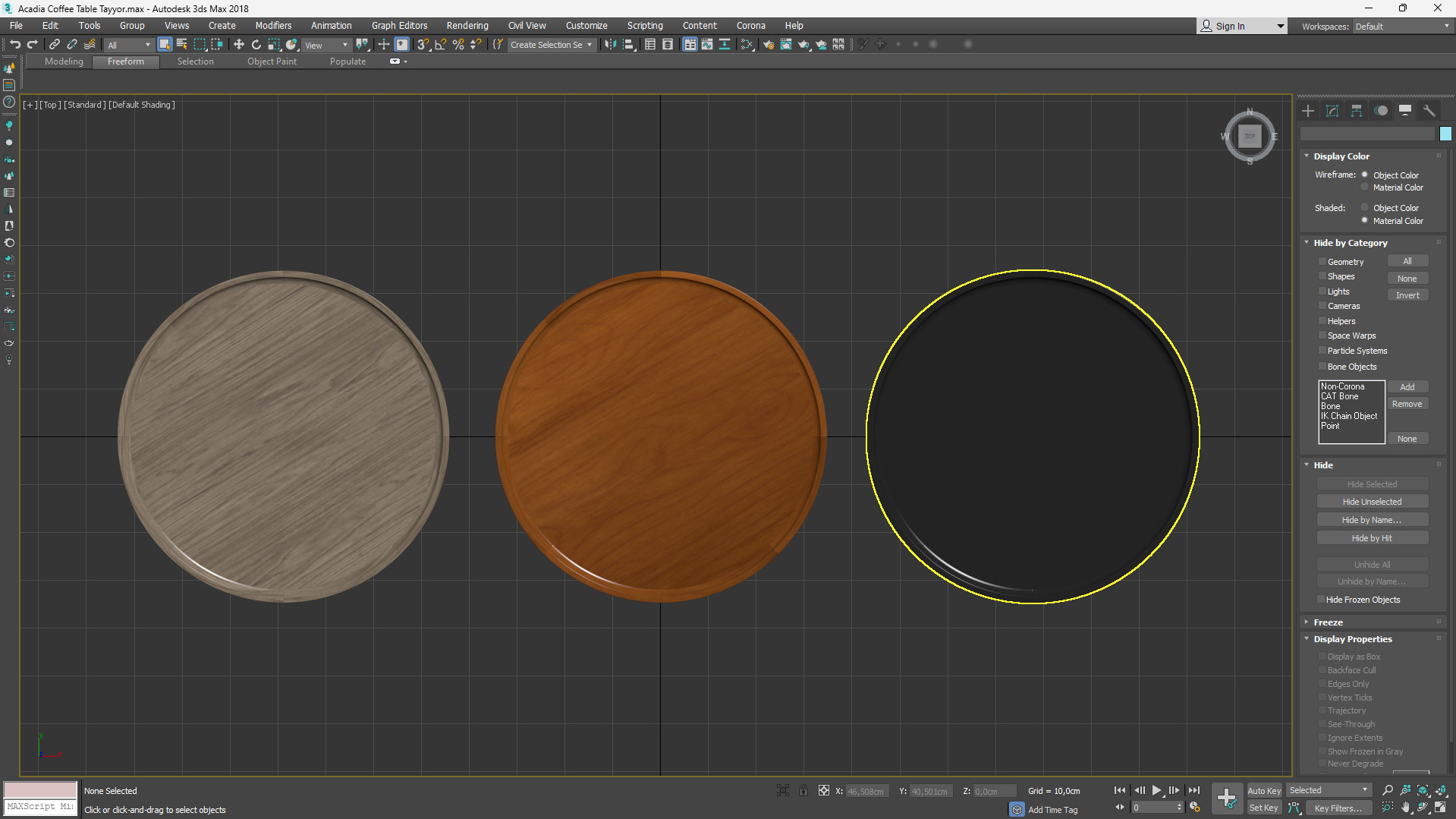
Task: Select Shaded Object Color radio
Action: click(x=1364, y=207)
